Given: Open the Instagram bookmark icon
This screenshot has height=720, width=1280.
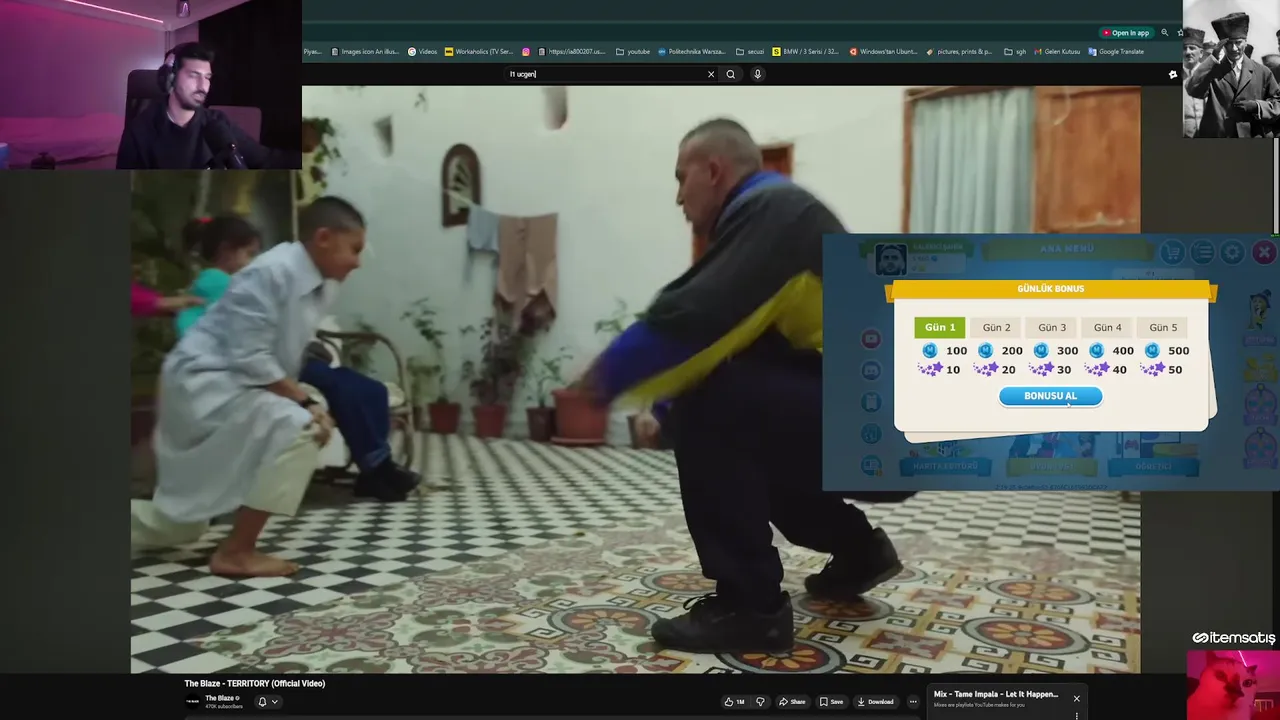Looking at the screenshot, I should pos(526,52).
